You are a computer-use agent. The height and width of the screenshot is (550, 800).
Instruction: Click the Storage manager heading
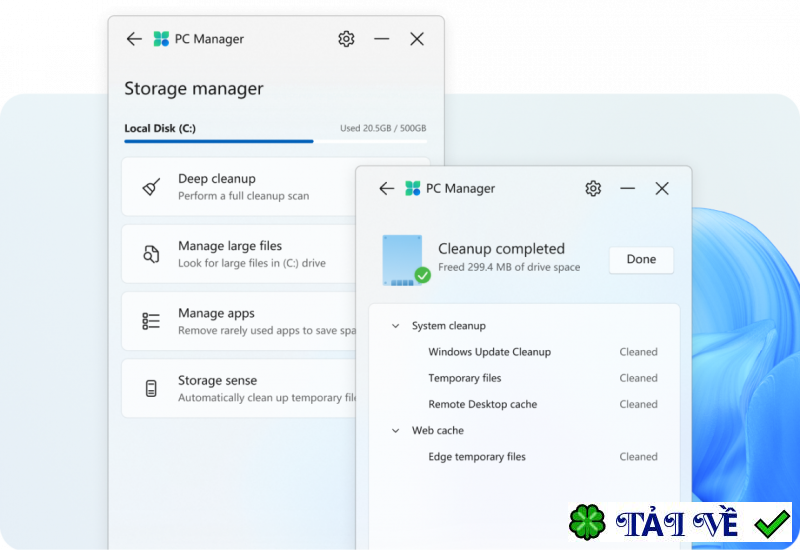[194, 88]
